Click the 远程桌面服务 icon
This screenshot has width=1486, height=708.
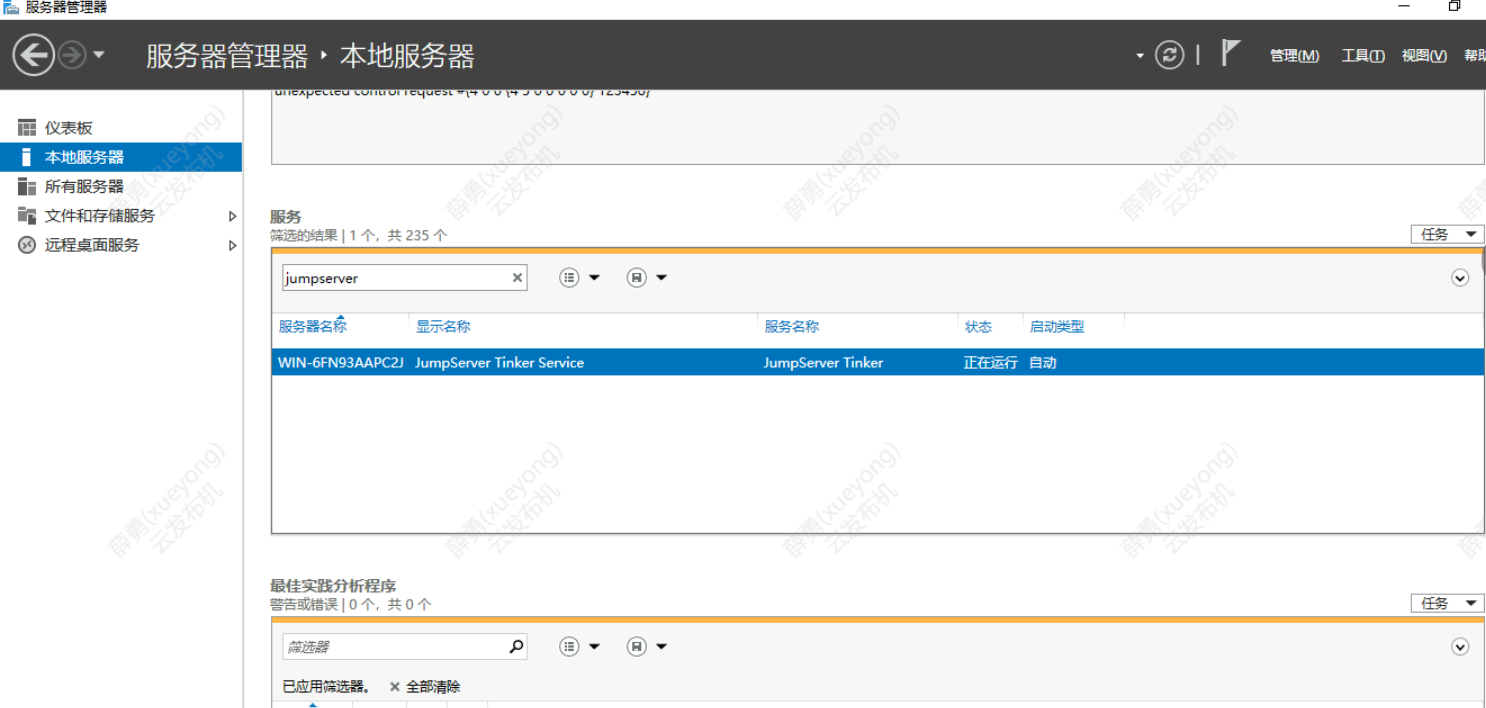(x=27, y=245)
